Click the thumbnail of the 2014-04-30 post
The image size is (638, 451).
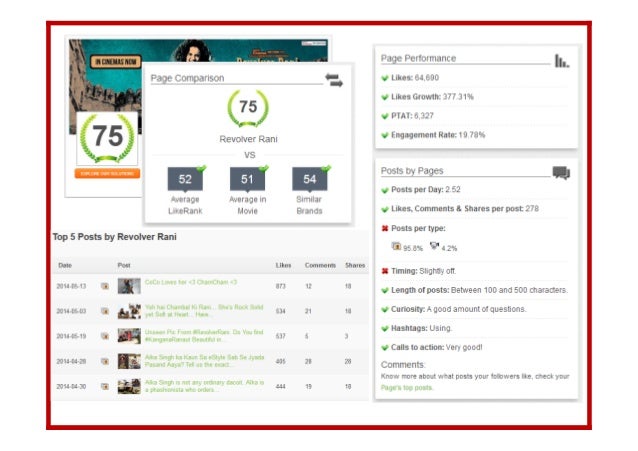tap(129, 386)
